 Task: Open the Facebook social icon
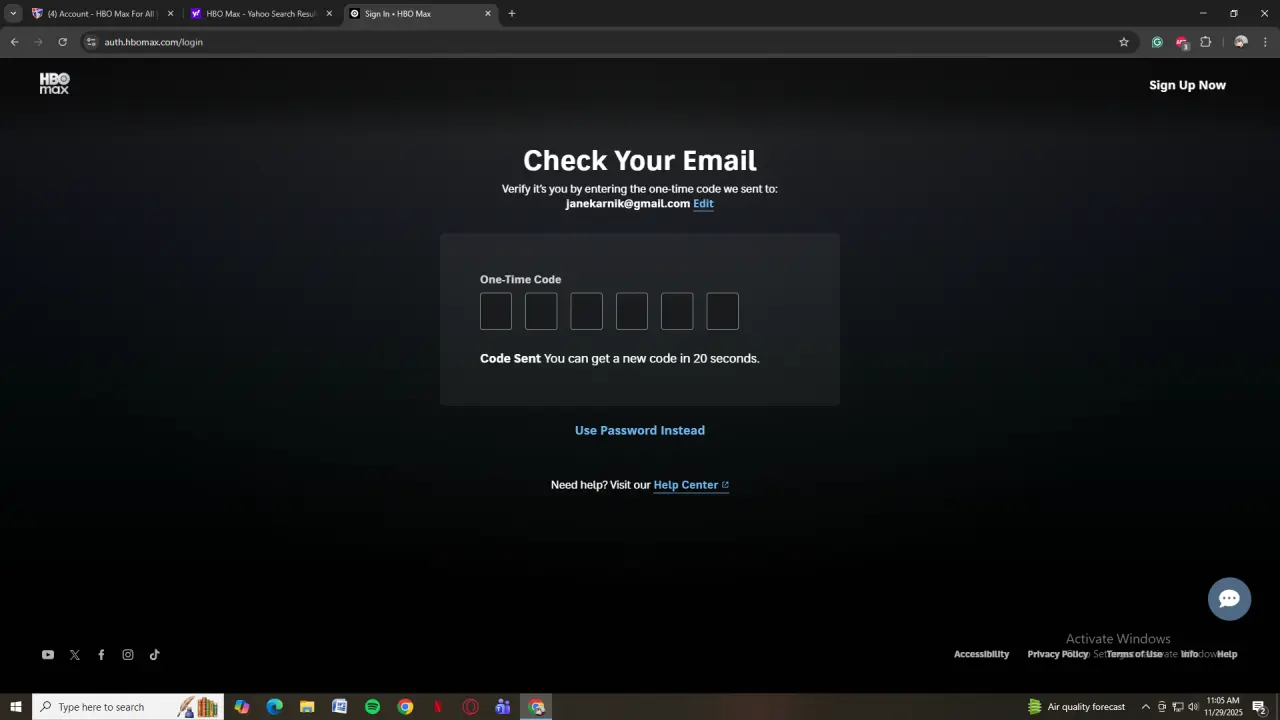coord(101,655)
